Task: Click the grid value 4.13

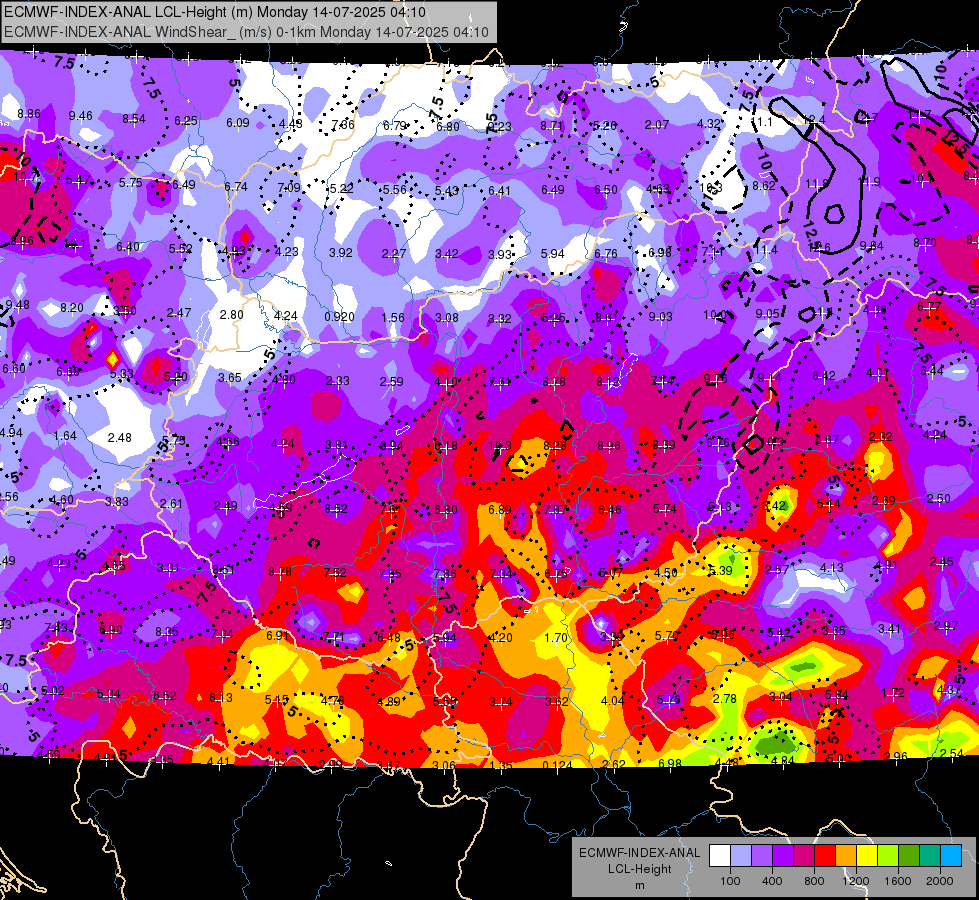Action: (x=832, y=568)
